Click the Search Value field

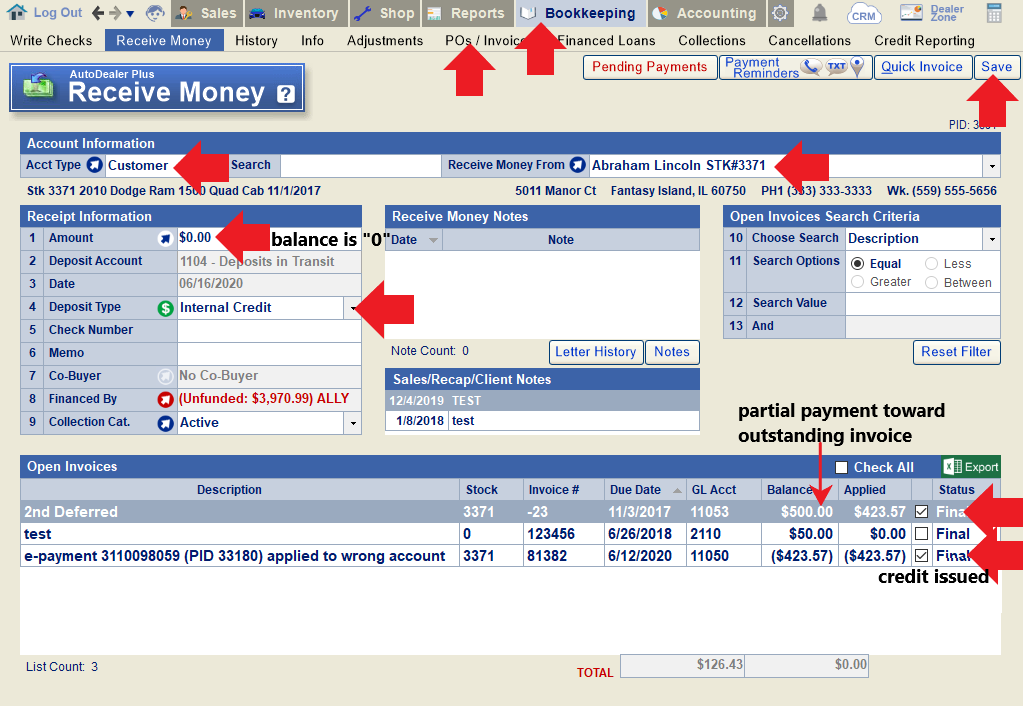tap(923, 303)
